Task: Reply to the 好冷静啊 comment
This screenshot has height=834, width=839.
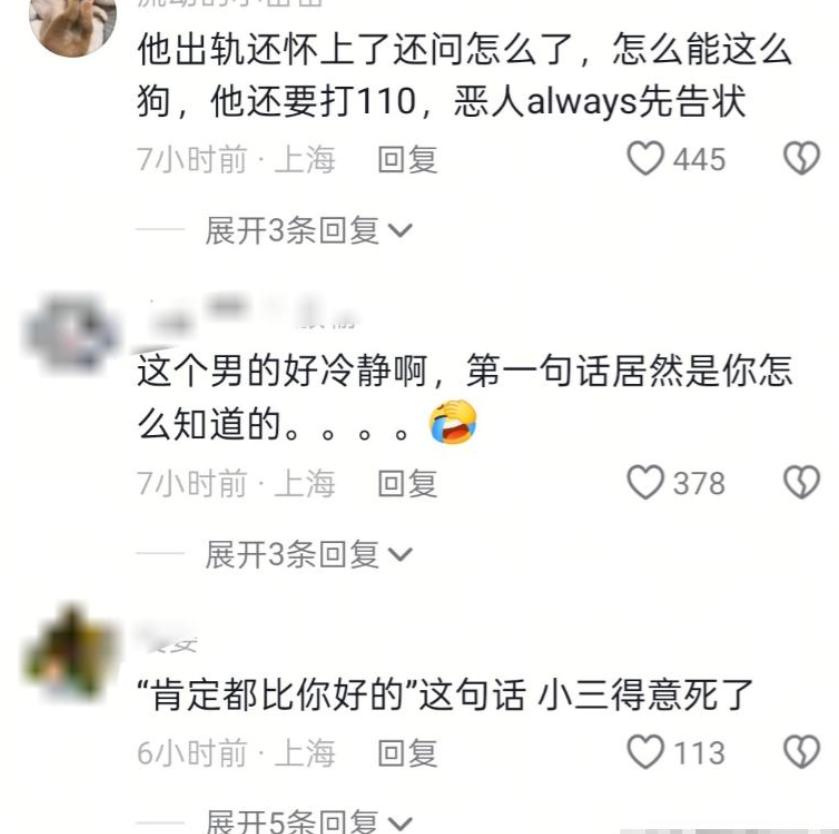Action: pos(407,483)
